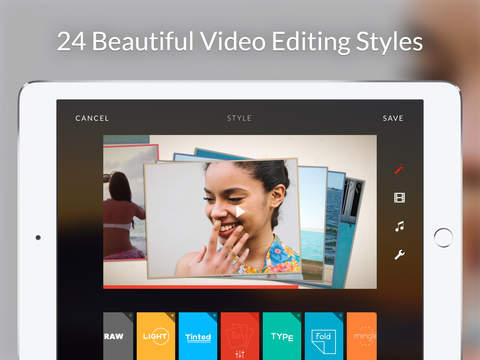
Task: Choose the green TYPE style tile
Action: pyautogui.click(x=282, y=336)
